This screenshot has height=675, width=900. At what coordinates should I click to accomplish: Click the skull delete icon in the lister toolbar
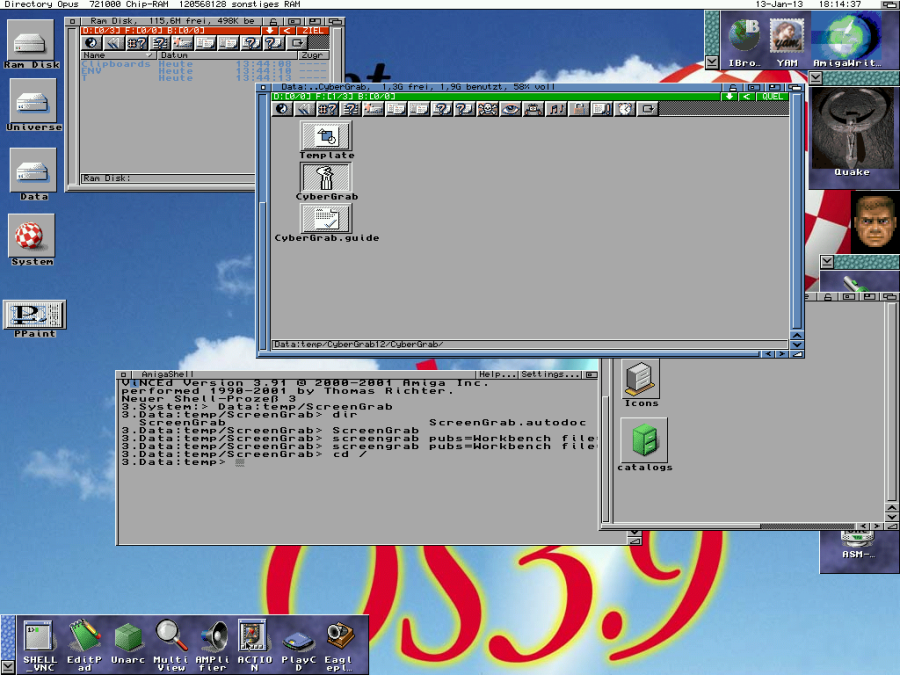[486, 110]
